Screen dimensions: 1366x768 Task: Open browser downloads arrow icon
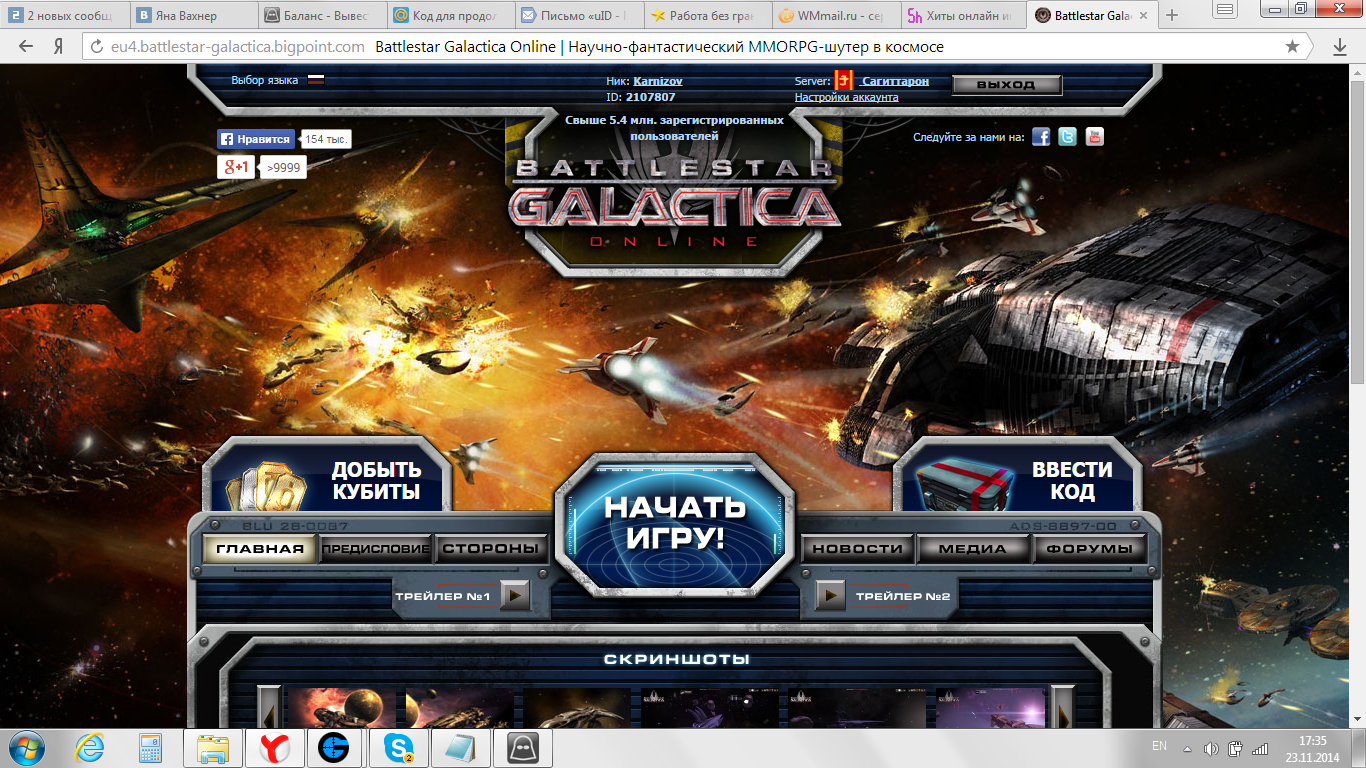coord(1340,47)
